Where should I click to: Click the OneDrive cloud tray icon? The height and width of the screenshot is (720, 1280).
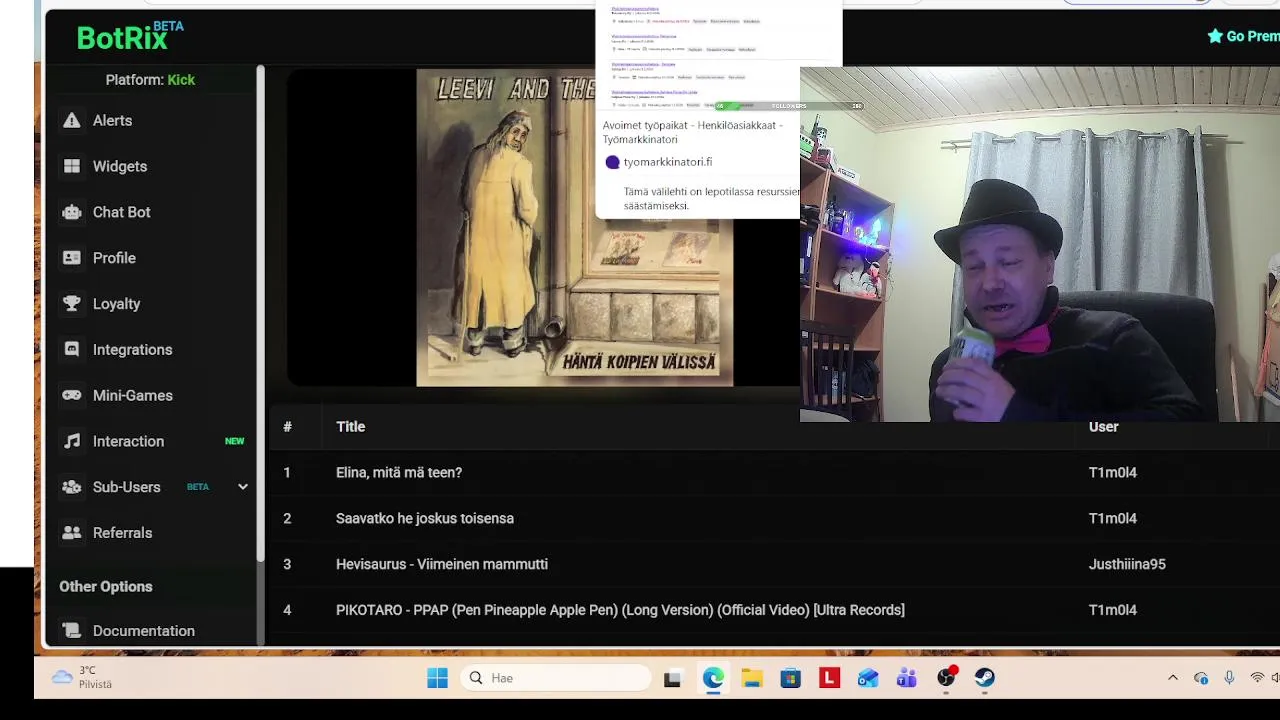(x=1201, y=678)
